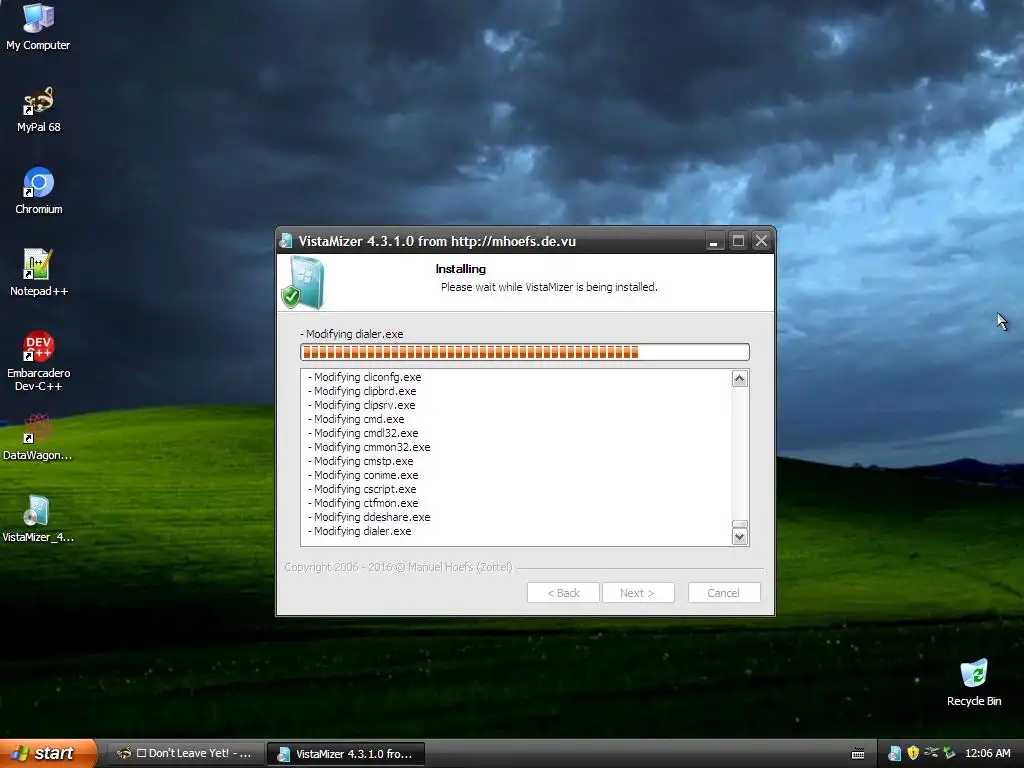The width and height of the screenshot is (1024, 768).
Task: Open the Start menu
Action: 47,754
